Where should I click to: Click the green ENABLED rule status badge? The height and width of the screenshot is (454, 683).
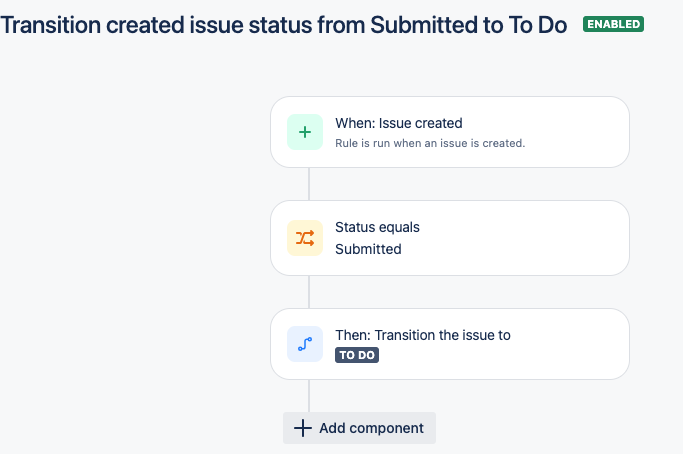click(x=613, y=24)
